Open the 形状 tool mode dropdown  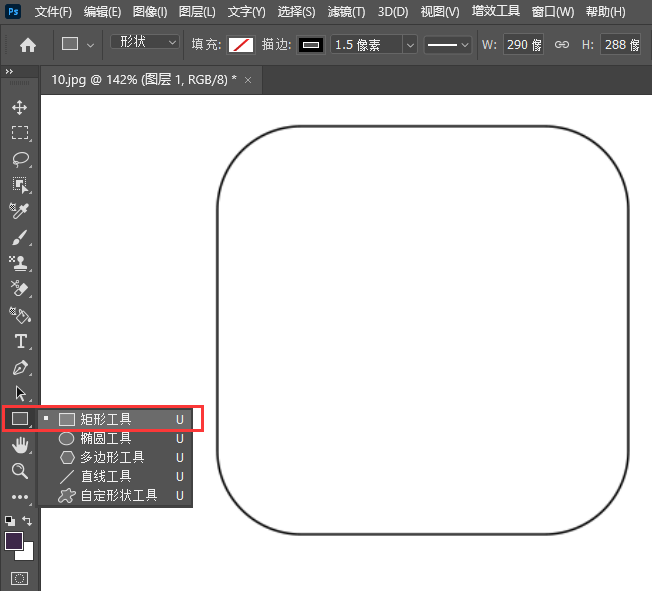click(x=145, y=43)
